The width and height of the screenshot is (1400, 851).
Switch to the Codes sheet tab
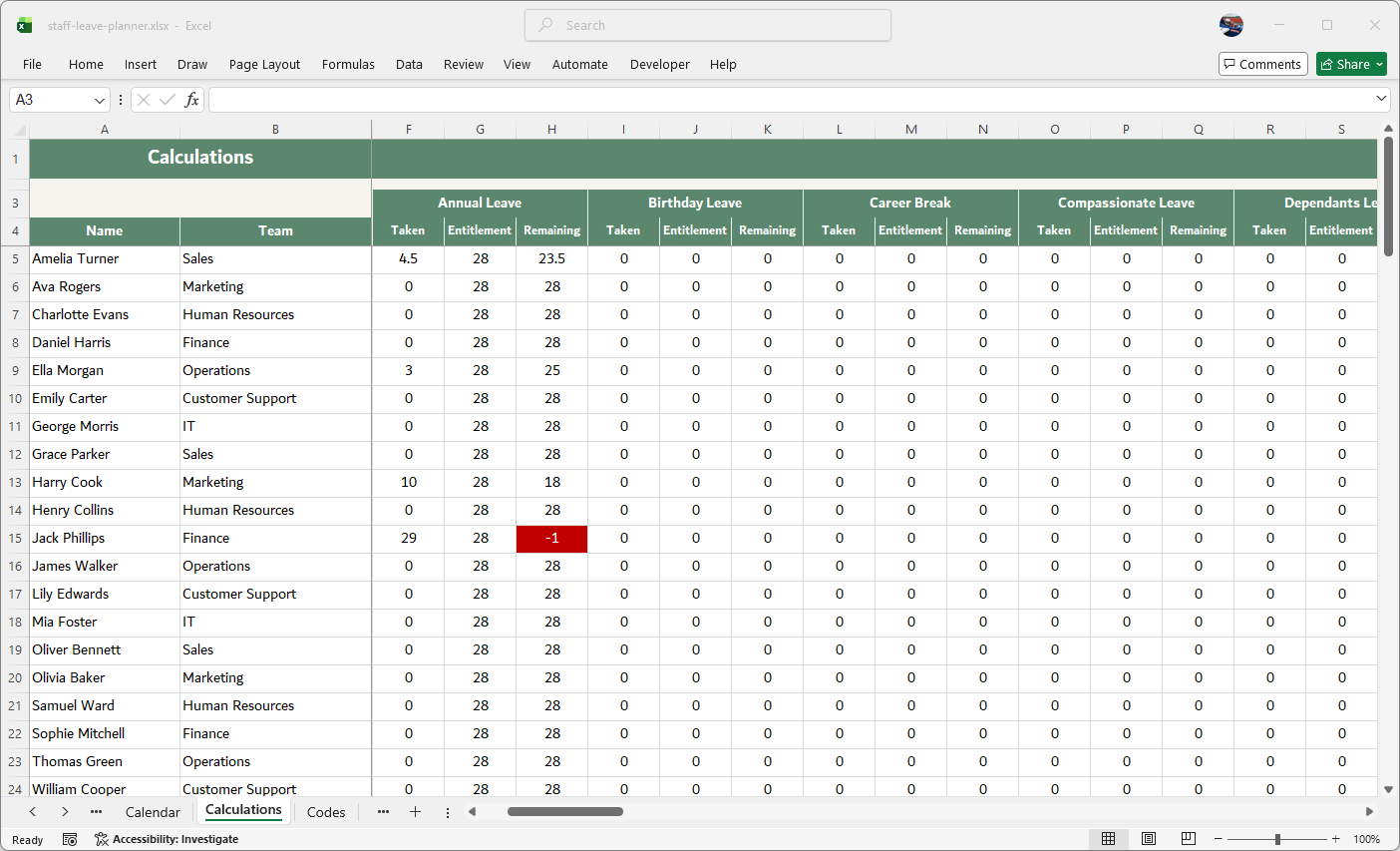click(325, 811)
